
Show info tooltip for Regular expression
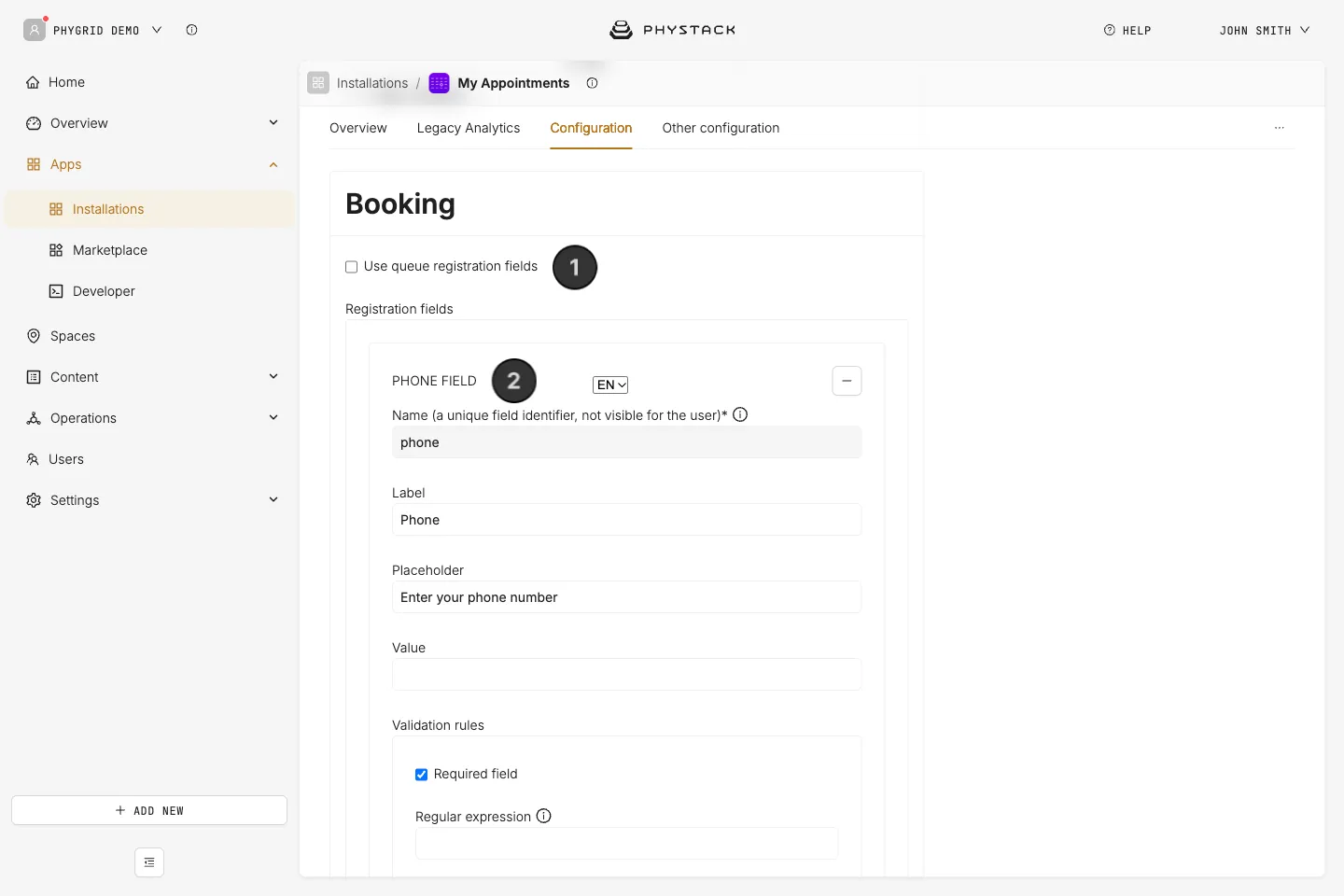pos(544,816)
